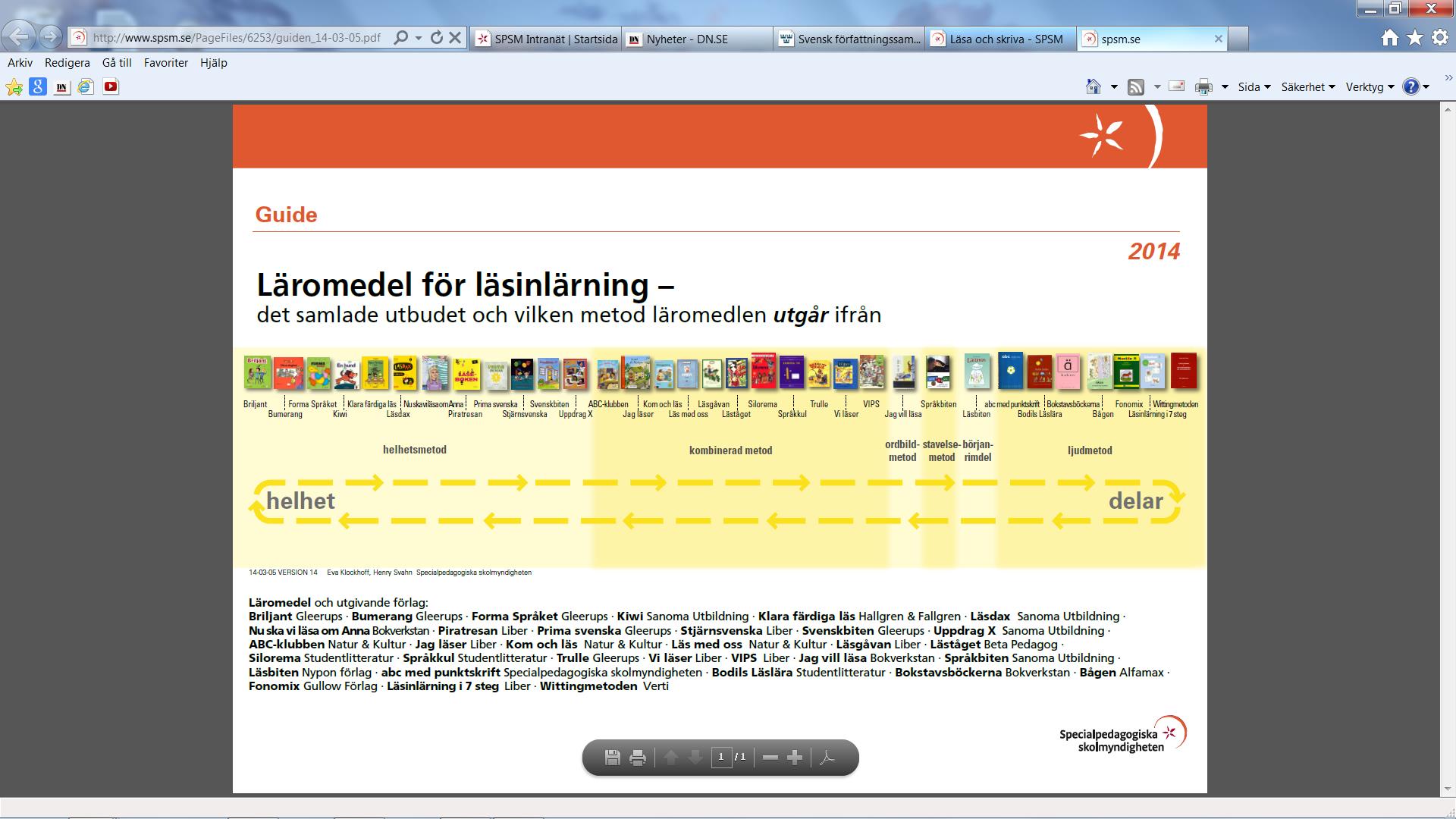
Task: Go to next PDF page arrow
Action: pyautogui.click(x=695, y=757)
